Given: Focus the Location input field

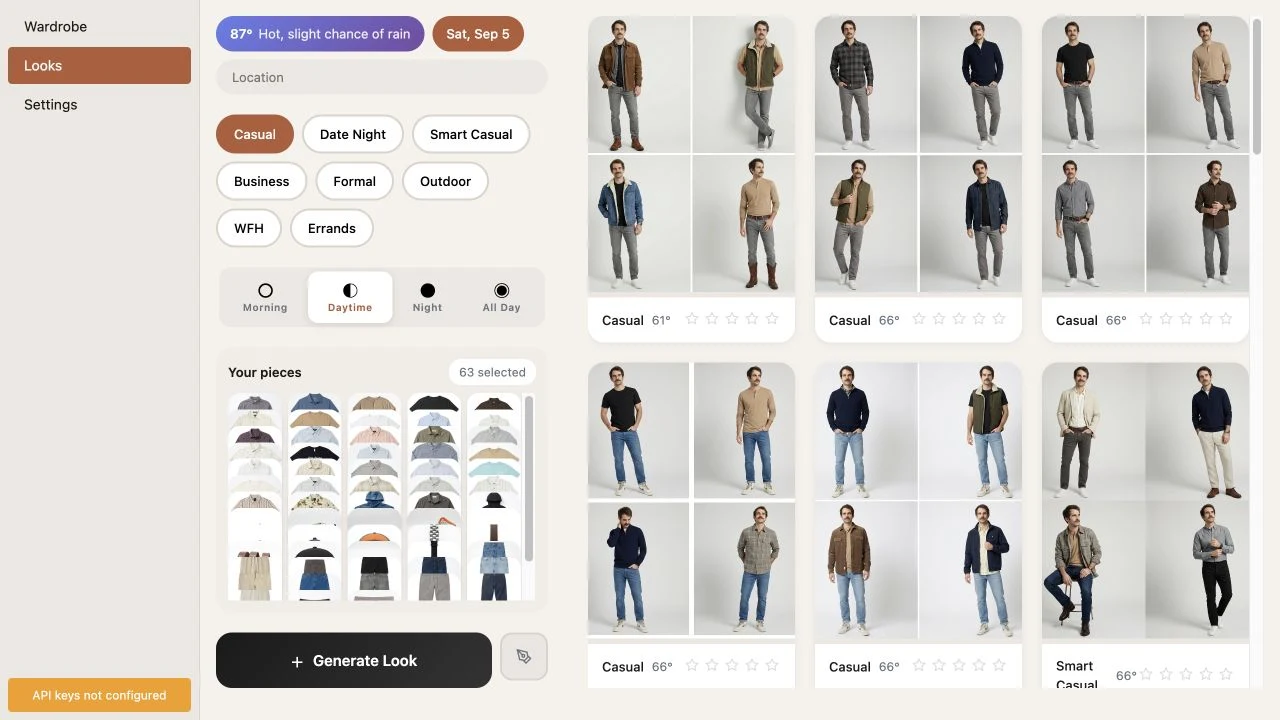Looking at the screenshot, I should click(382, 77).
